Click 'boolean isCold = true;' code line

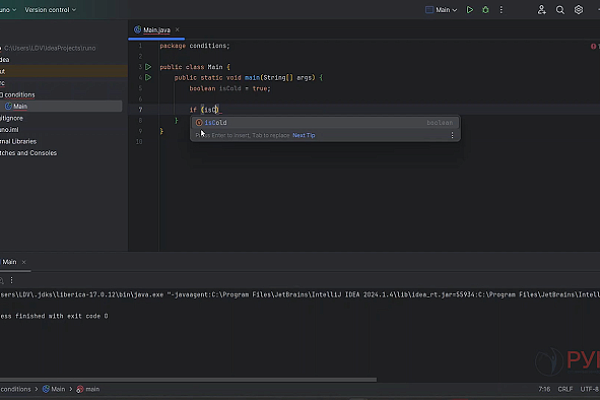[x=230, y=88]
